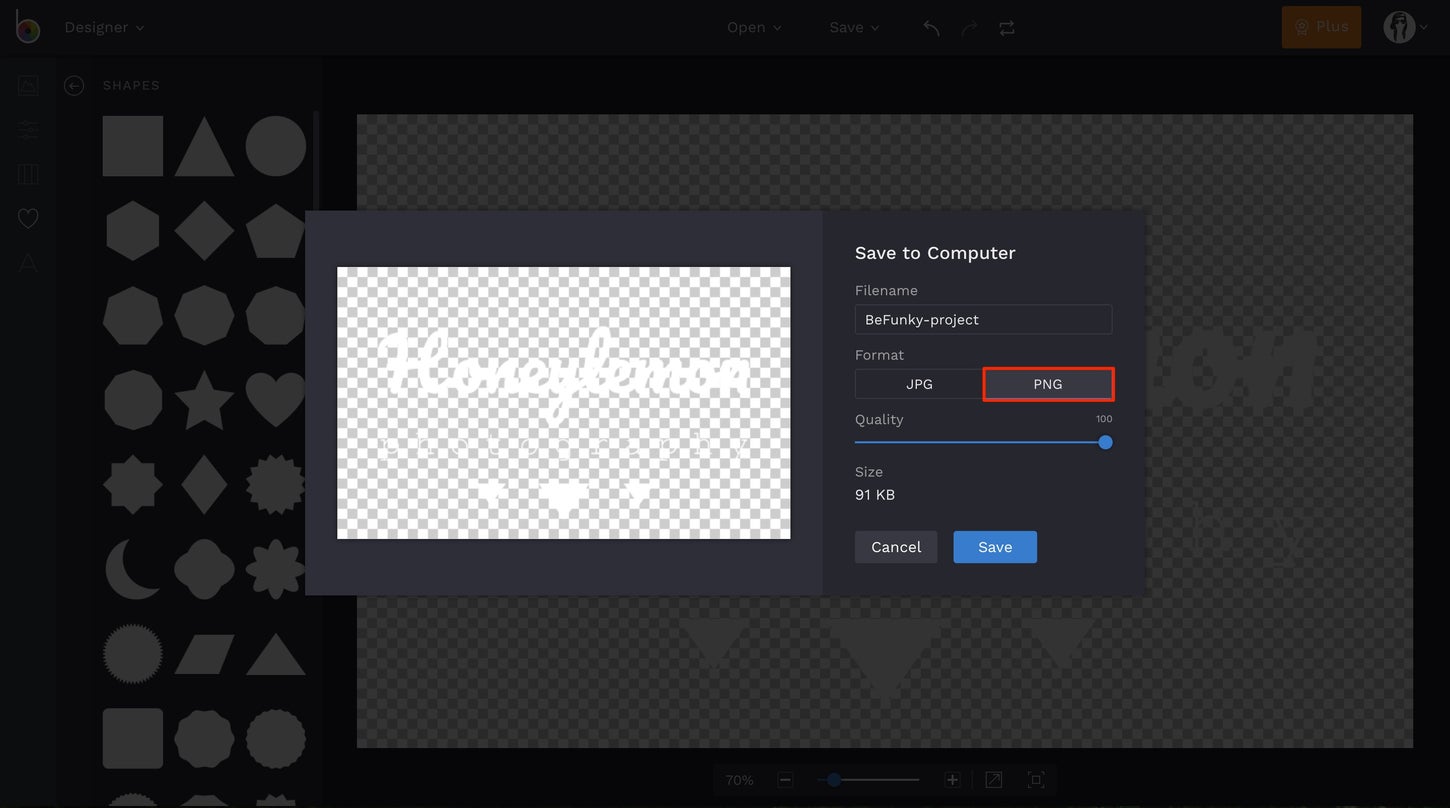Open the Image Manager panel

click(27, 84)
